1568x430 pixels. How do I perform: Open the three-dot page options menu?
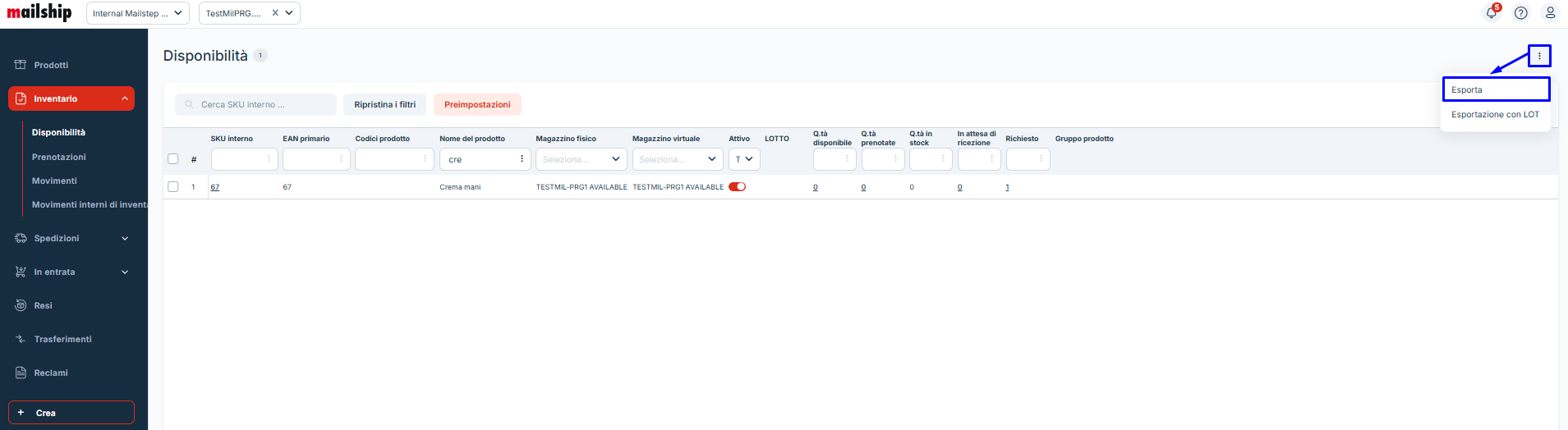click(x=1539, y=56)
